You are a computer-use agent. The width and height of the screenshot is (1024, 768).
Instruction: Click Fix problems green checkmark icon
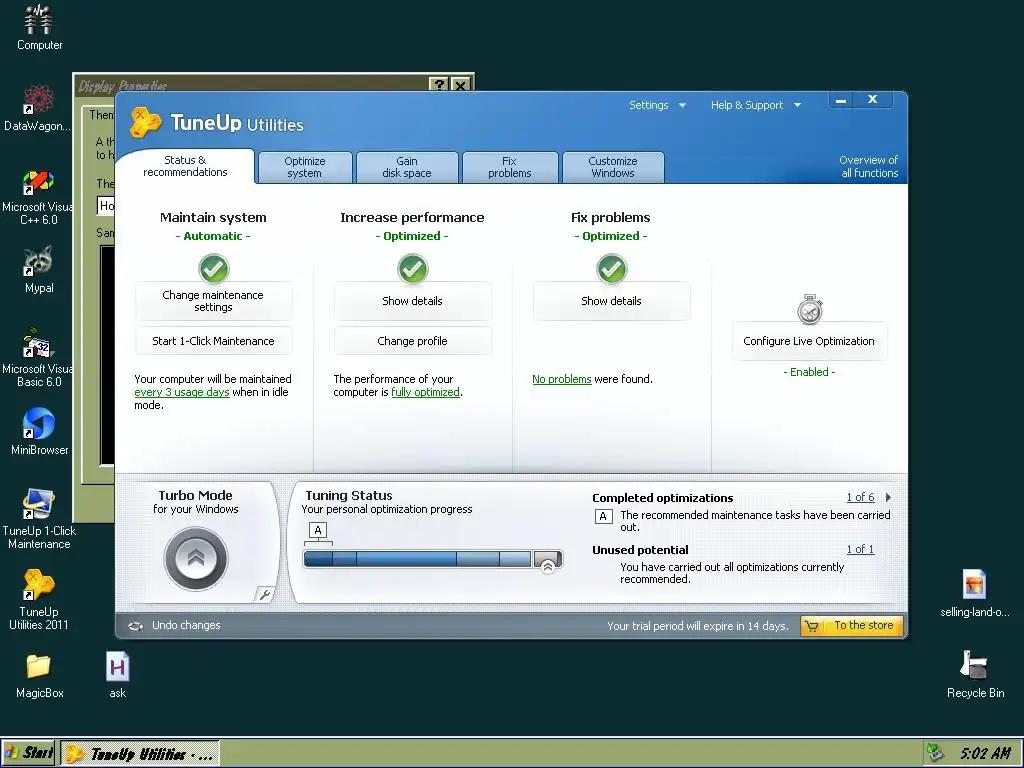pyautogui.click(x=611, y=268)
